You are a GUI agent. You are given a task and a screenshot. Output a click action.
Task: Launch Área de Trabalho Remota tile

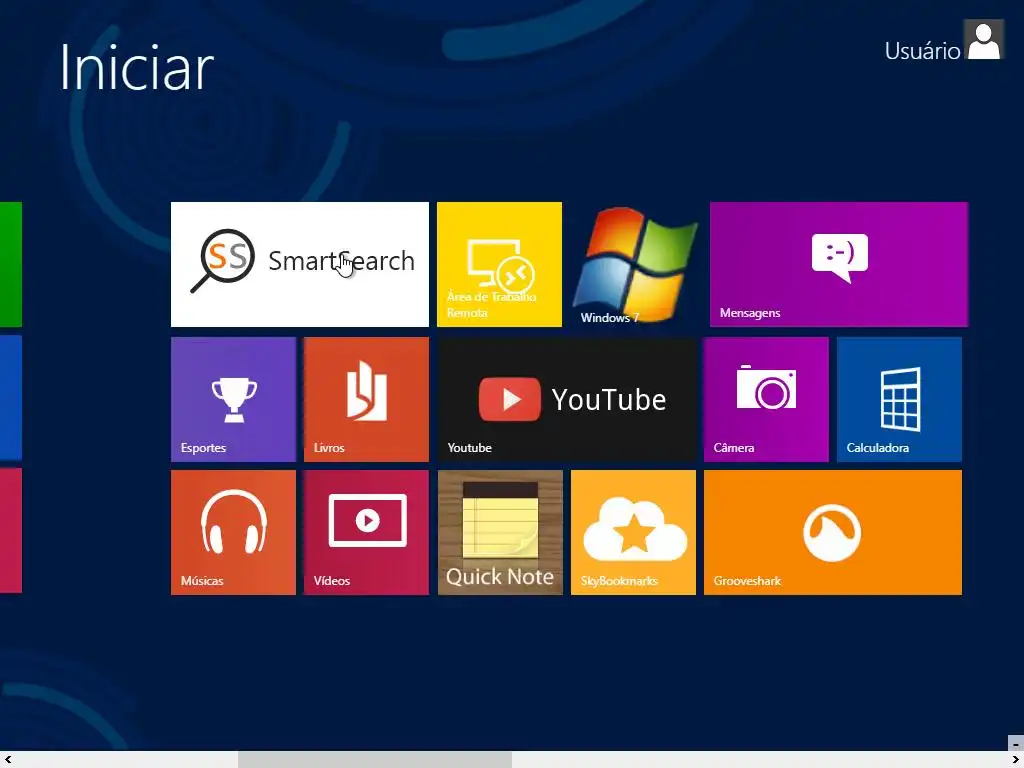pyautogui.click(x=499, y=264)
